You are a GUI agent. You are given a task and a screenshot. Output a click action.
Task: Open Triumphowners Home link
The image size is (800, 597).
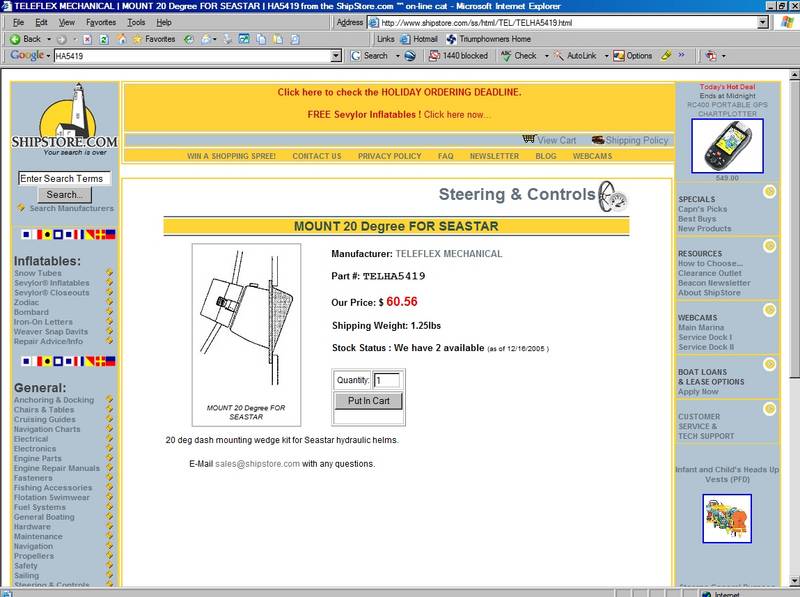(488, 39)
